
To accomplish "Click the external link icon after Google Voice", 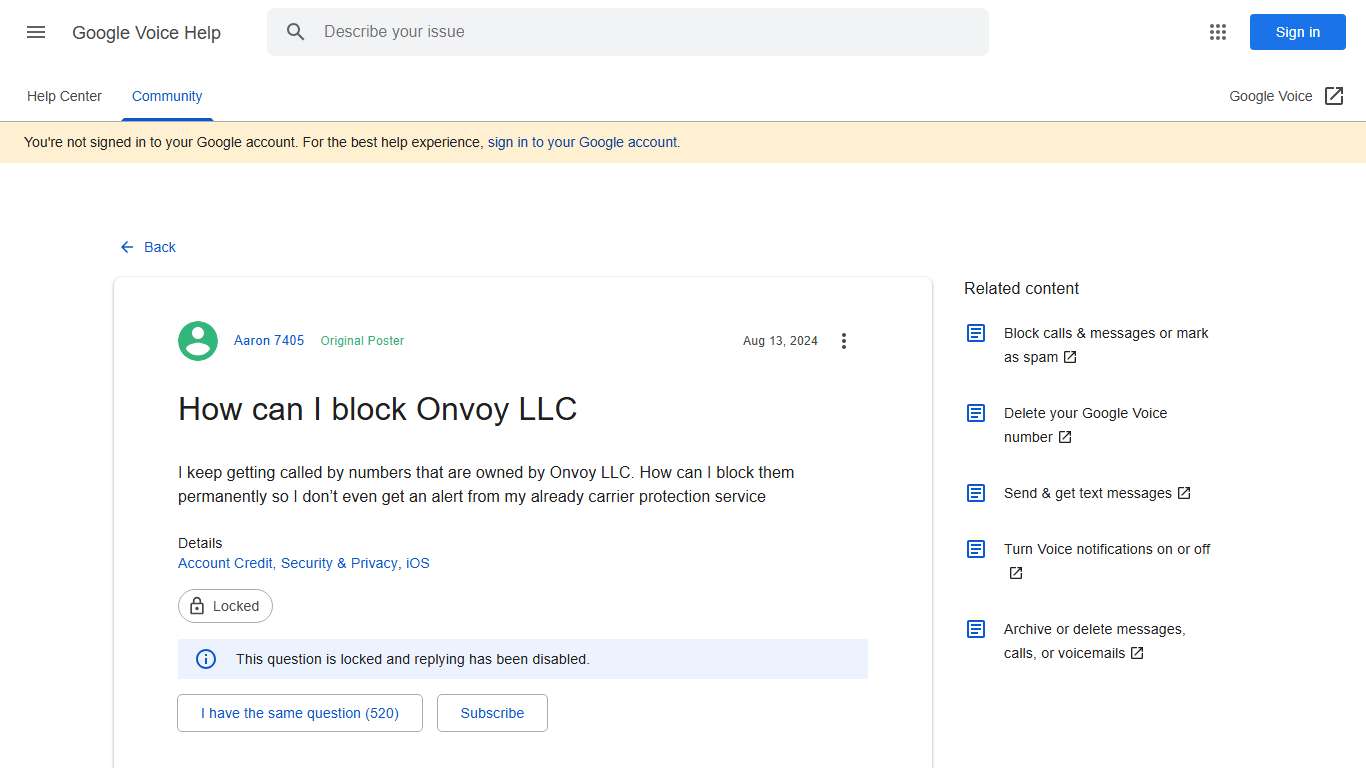I will click(1334, 95).
